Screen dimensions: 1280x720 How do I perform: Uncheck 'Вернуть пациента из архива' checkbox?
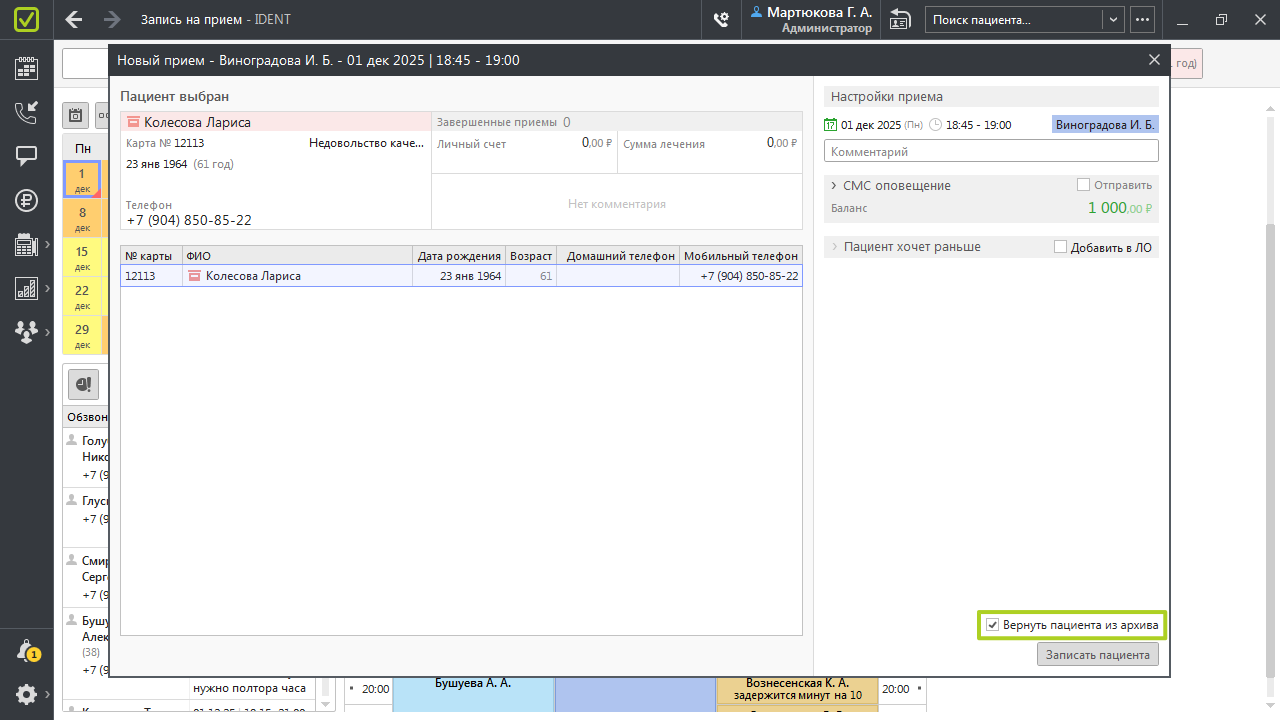pyautogui.click(x=992, y=625)
